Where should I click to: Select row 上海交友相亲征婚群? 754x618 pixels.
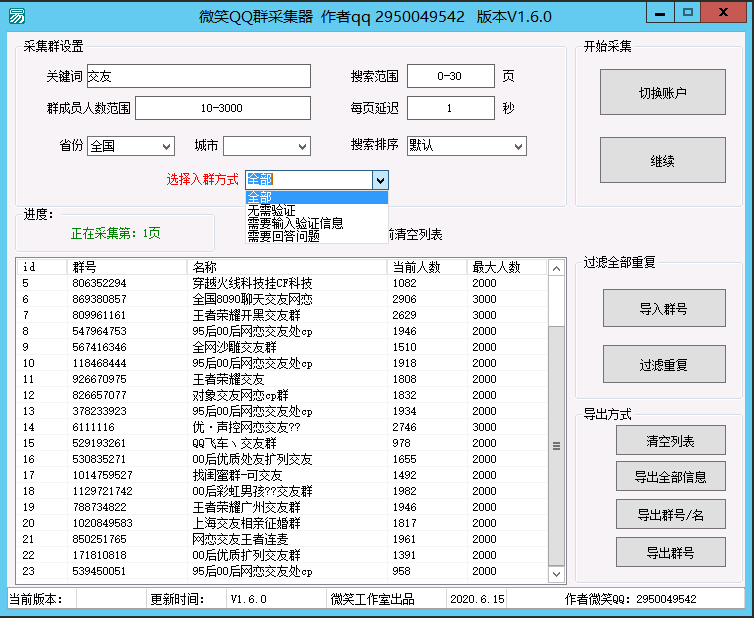click(282, 523)
